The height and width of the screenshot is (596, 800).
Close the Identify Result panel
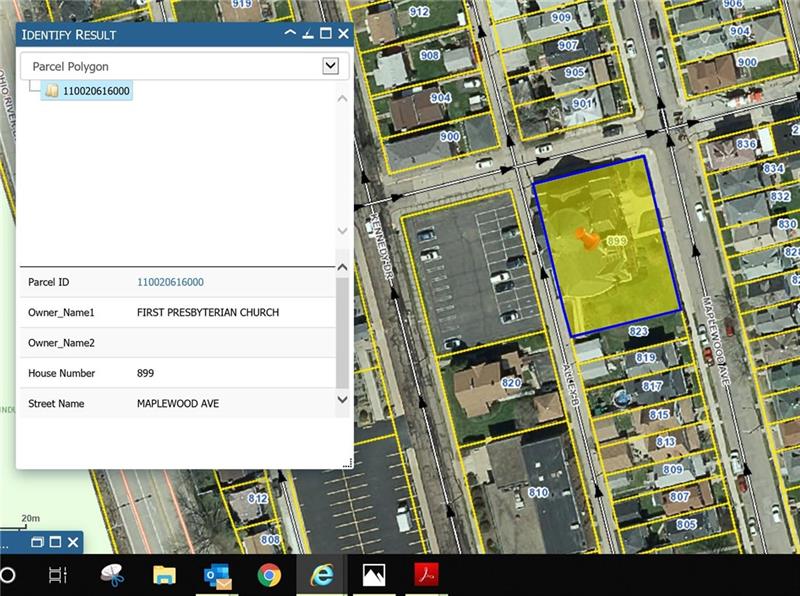pyautogui.click(x=342, y=34)
